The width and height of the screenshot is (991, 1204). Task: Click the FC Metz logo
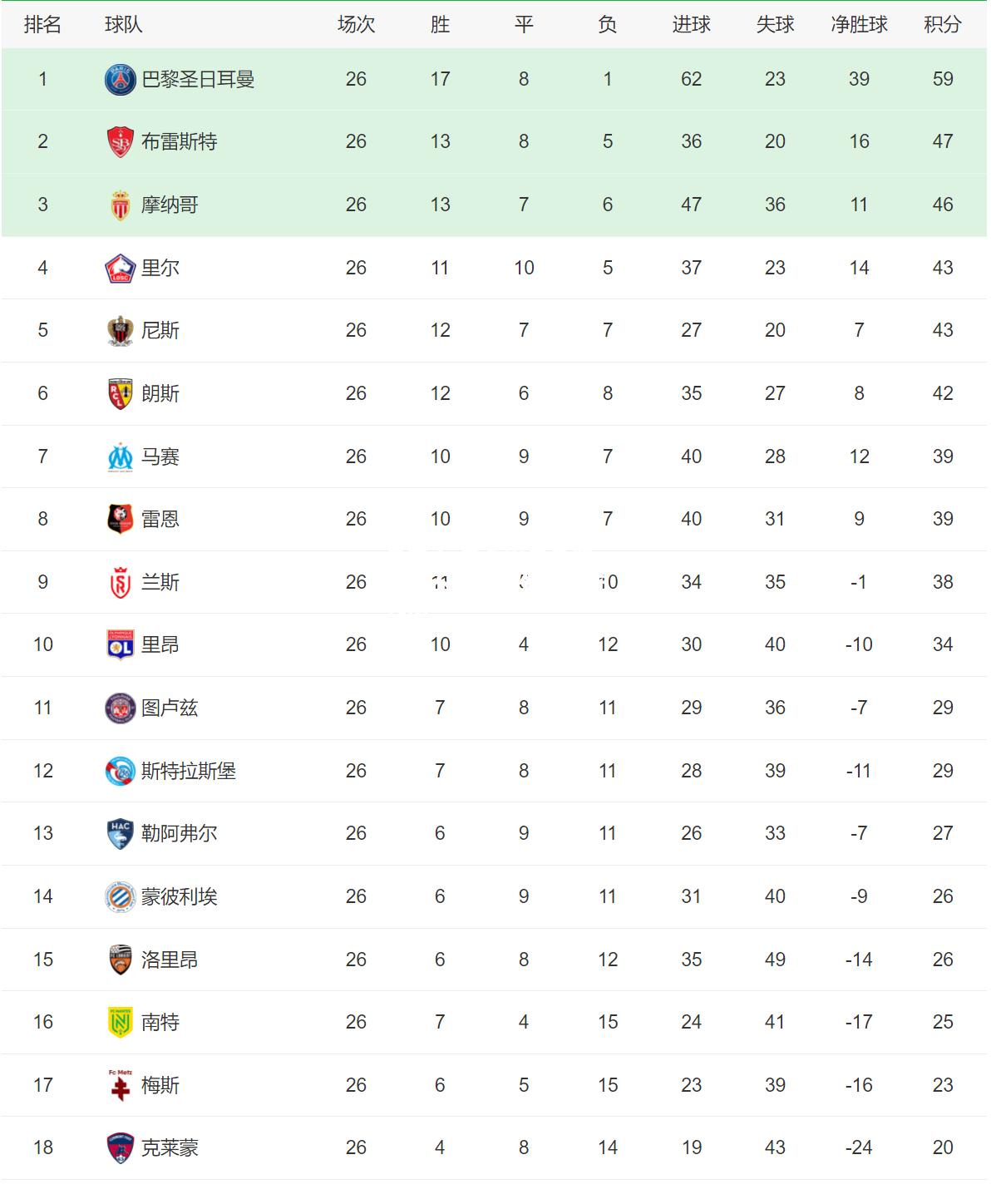coord(121,1086)
